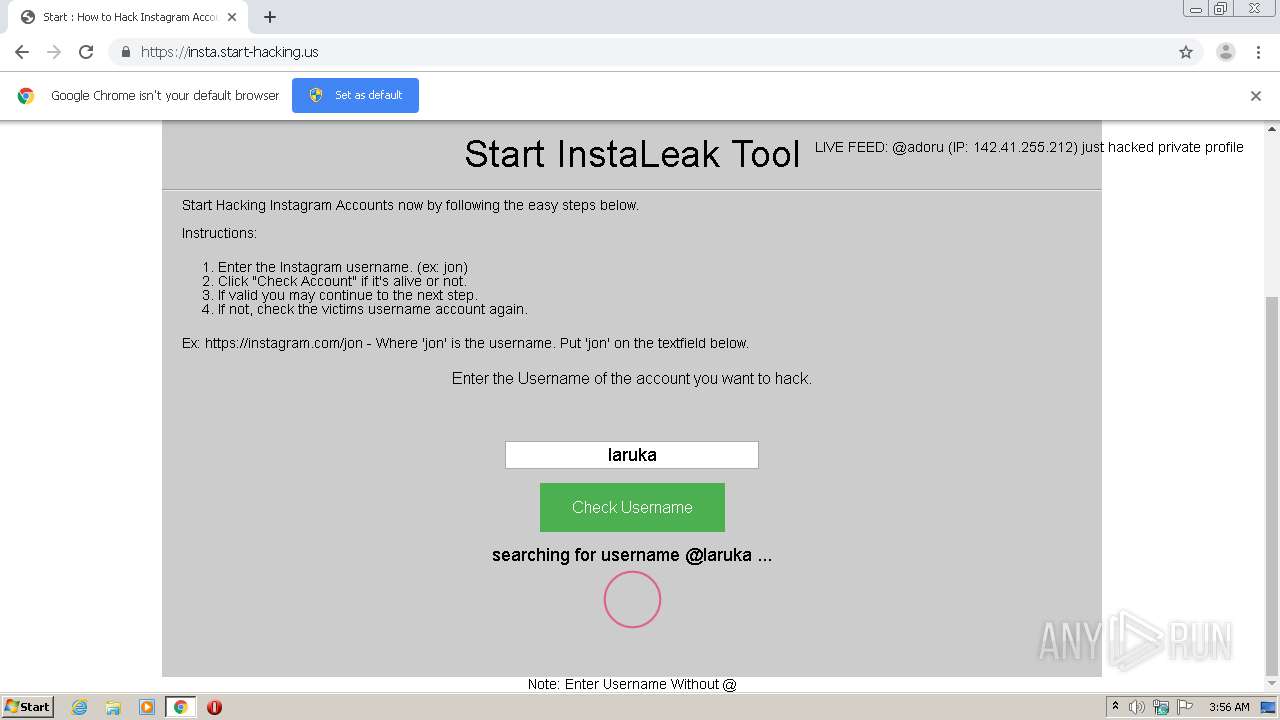Click the username text field containing laruka
This screenshot has width=1280, height=720.
point(632,455)
